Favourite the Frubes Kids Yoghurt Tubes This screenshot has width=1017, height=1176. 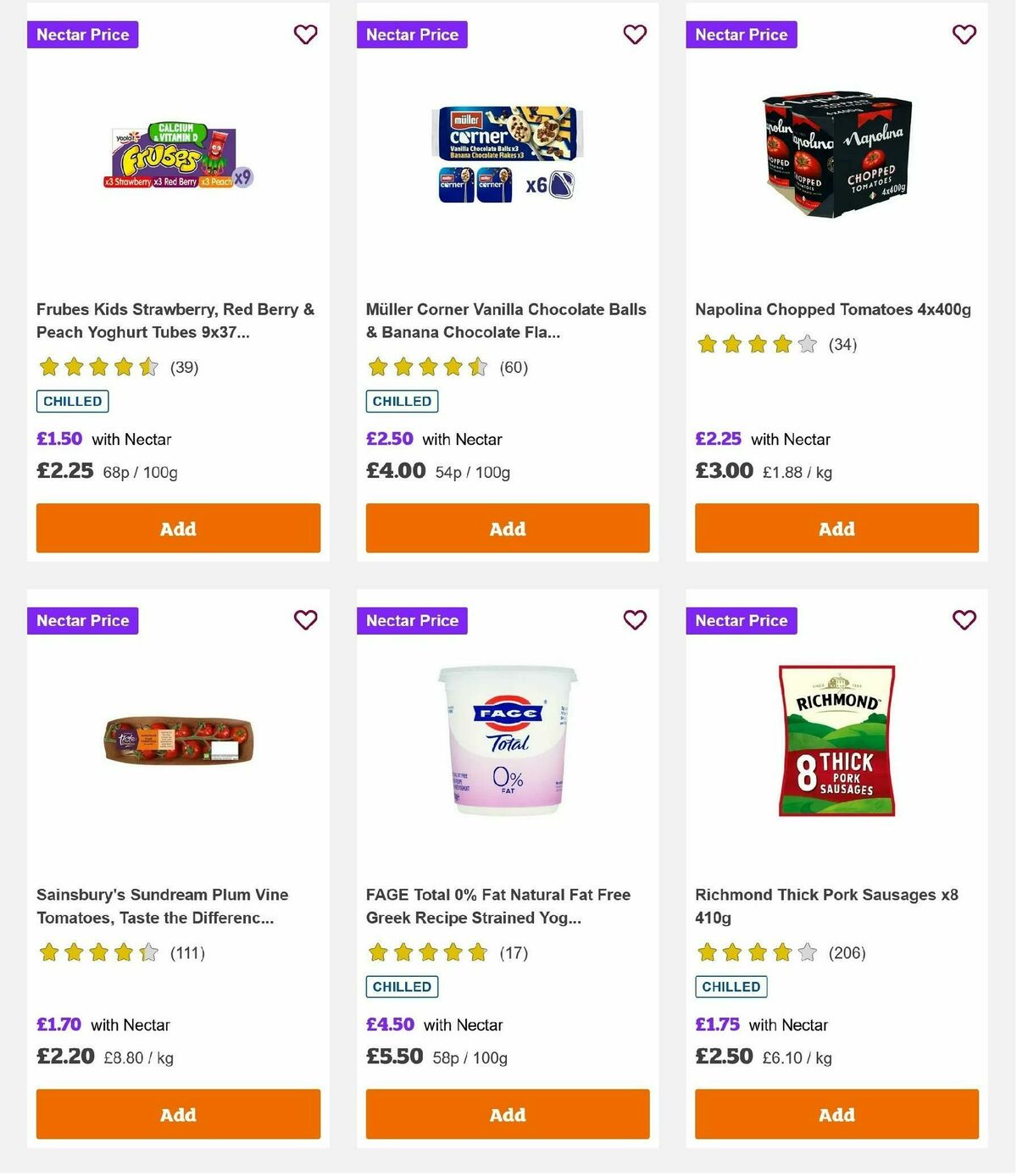pos(305,35)
